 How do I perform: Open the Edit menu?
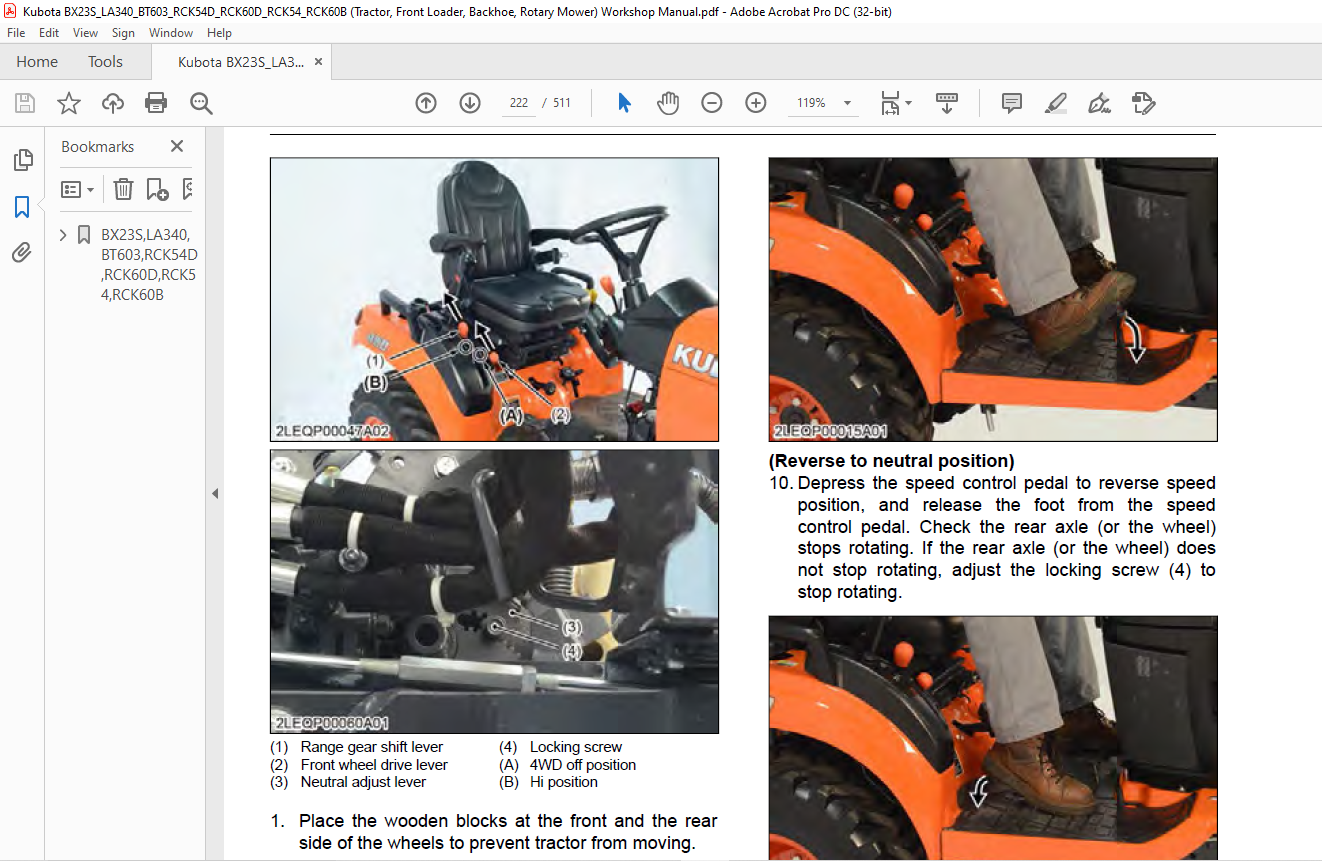tap(49, 33)
